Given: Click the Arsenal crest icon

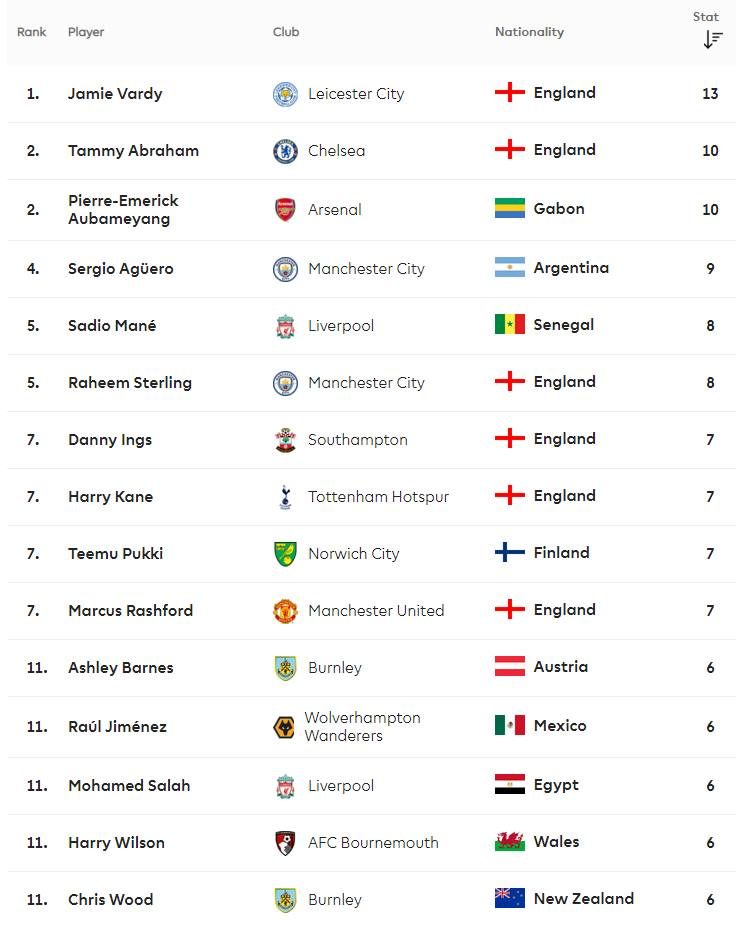Looking at the screenshot, I should tap(285, 209).
